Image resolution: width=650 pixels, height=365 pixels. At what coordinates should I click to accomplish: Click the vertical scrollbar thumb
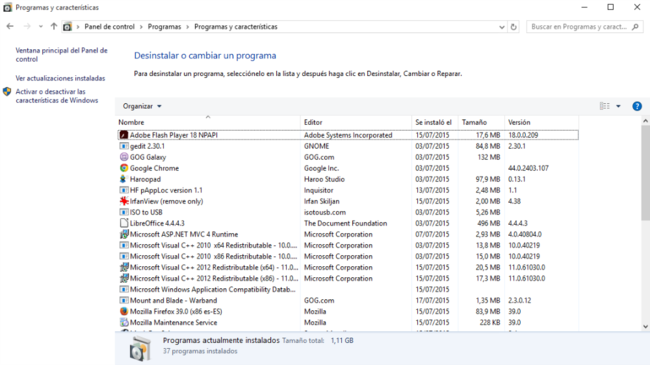(x=645, y=173)
